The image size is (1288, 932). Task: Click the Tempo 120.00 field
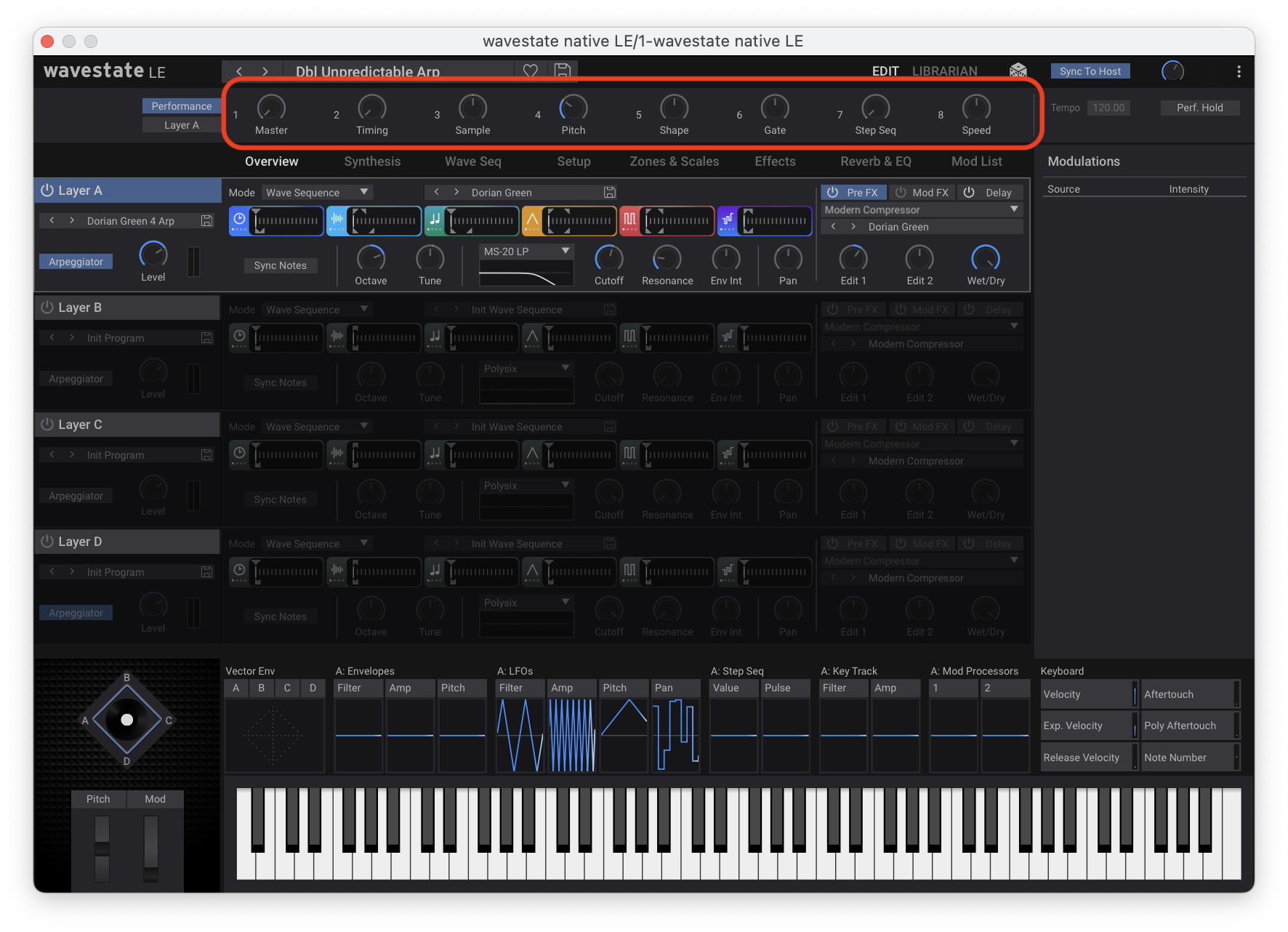(1109, 108)
